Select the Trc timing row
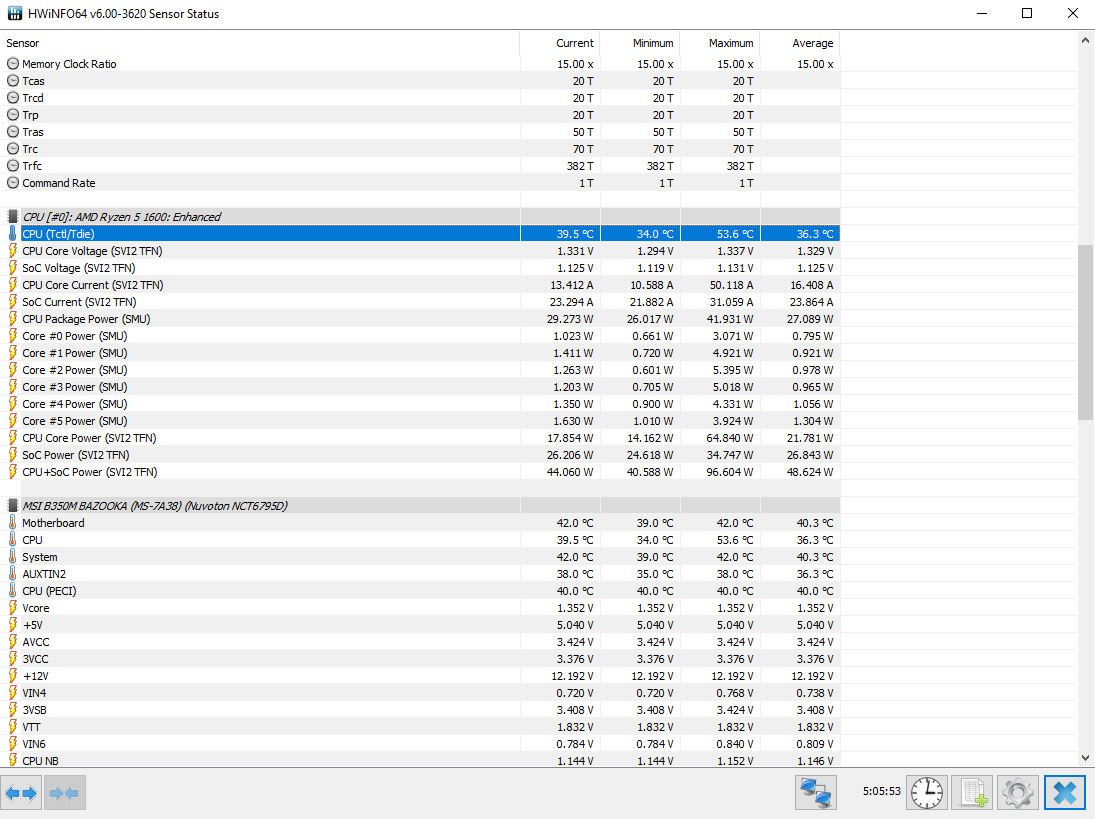The height and width of the screenshot is (819, 1095). pos(420,149)
